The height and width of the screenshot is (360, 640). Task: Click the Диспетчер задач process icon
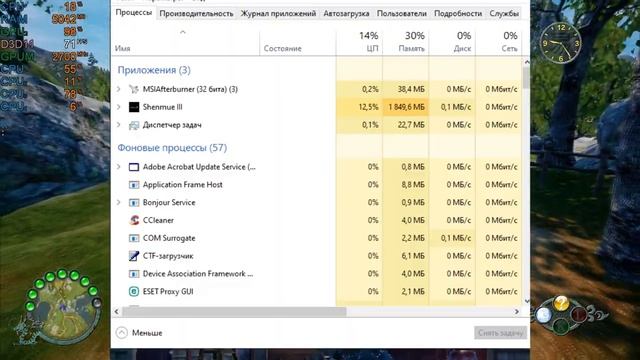(x=134, y=125)
